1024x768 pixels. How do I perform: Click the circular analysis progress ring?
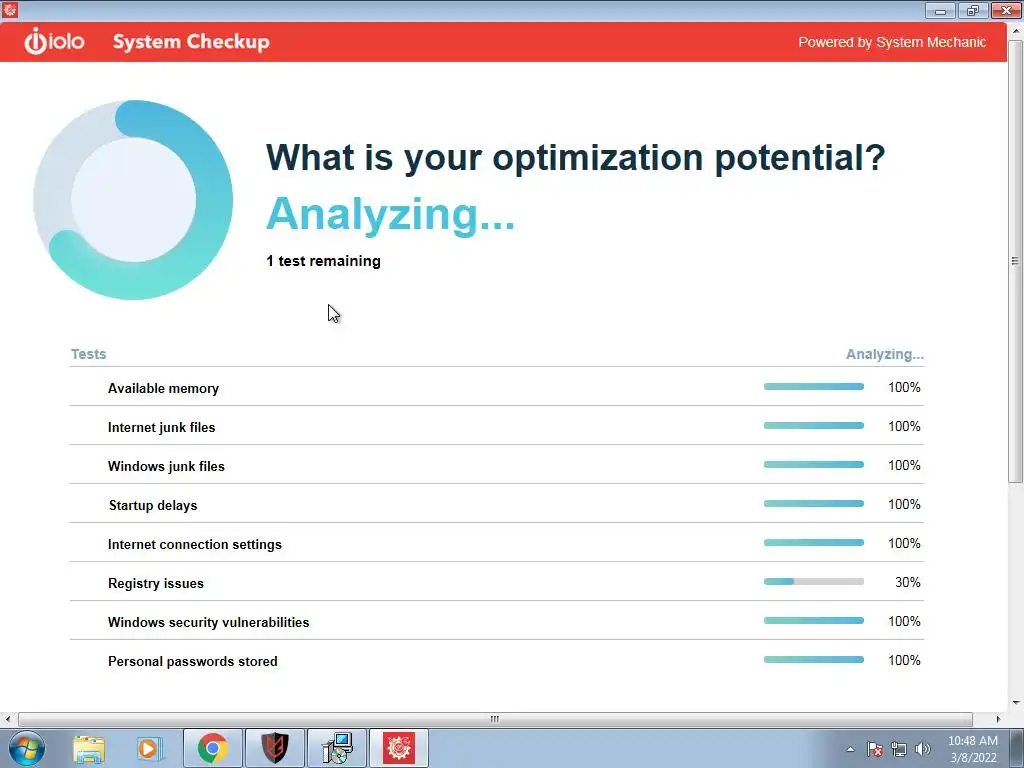(x=133, y=200)
